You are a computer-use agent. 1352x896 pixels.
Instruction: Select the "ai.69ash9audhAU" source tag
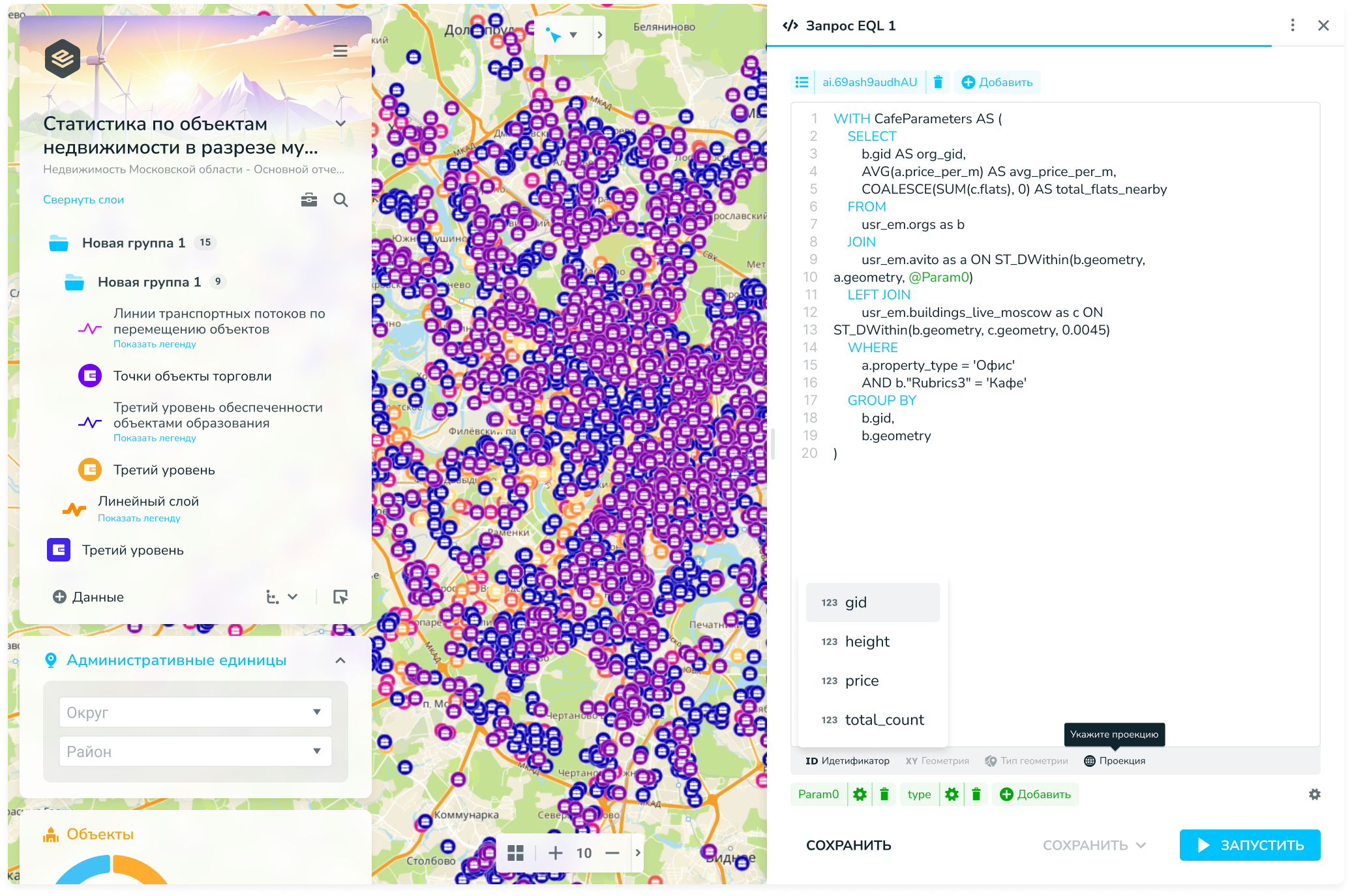tap(869, 82)
